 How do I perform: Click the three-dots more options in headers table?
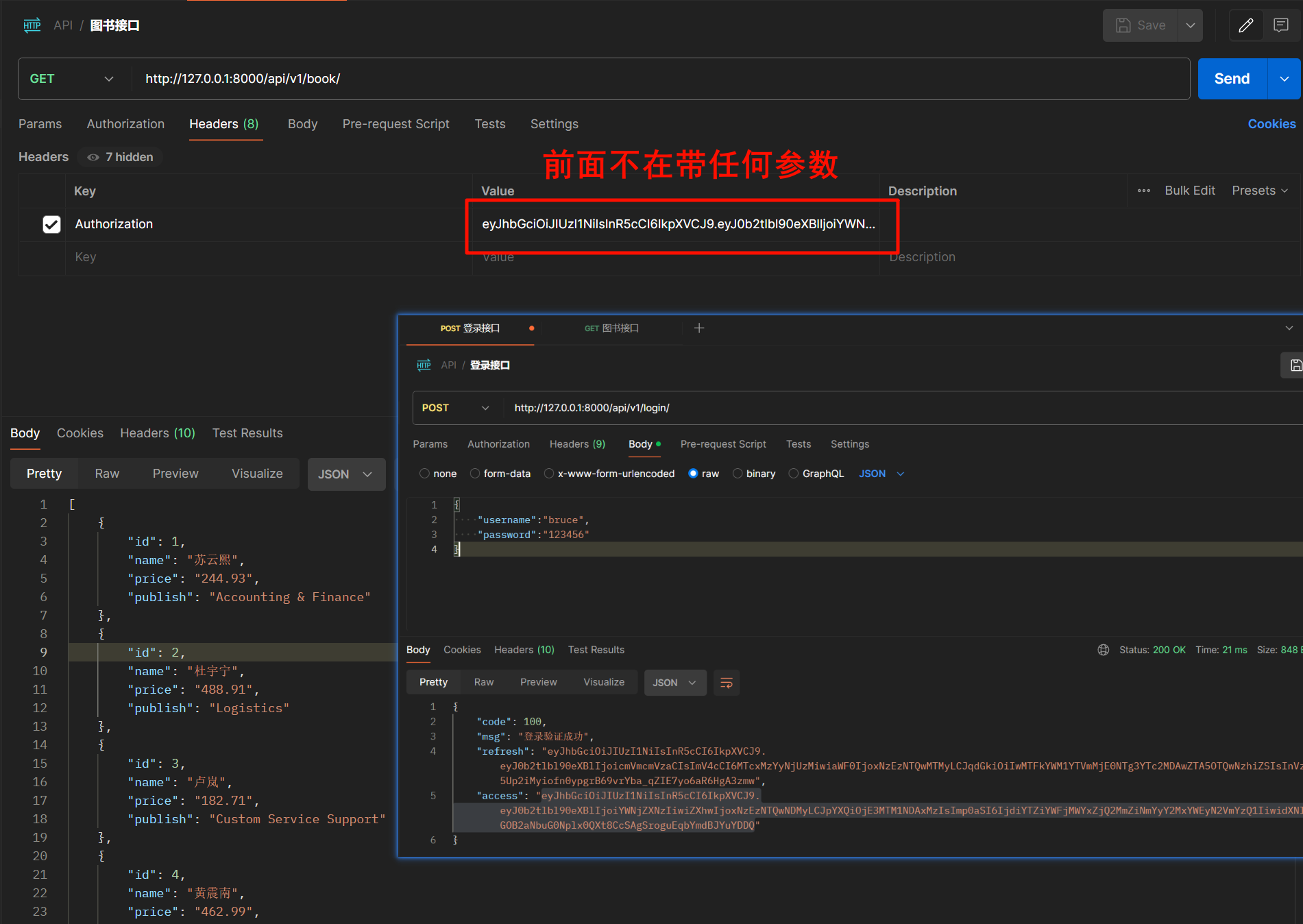[x=1144, y=191]
